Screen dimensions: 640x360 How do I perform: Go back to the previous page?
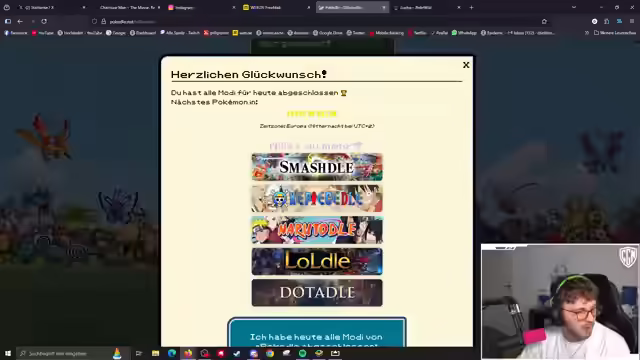pos(20,21)
